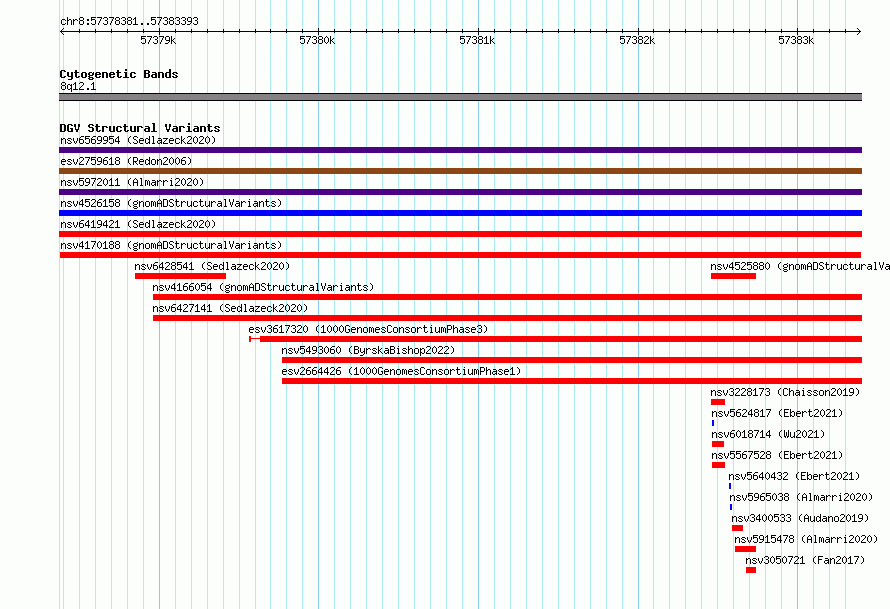This screenshot has width=890, height=609.
Task: Open nsv5915478 (Almarri2020) label
Action: click(x=806, y=539)
